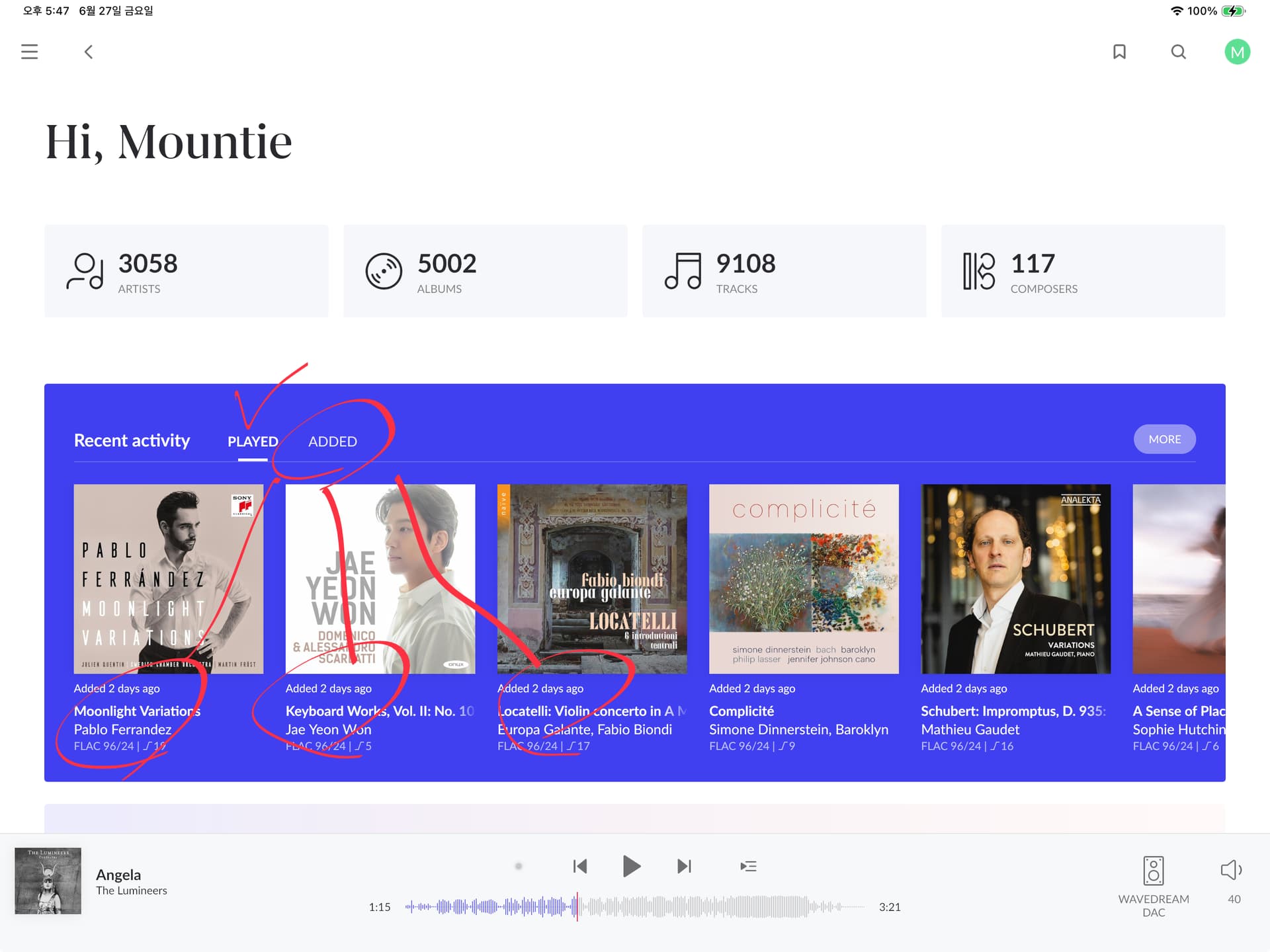Click the FLAC 96/24 | 9 label under Complicité
Screen dimensions: 1270x952
pyautogui.click(x=752, y=746)
